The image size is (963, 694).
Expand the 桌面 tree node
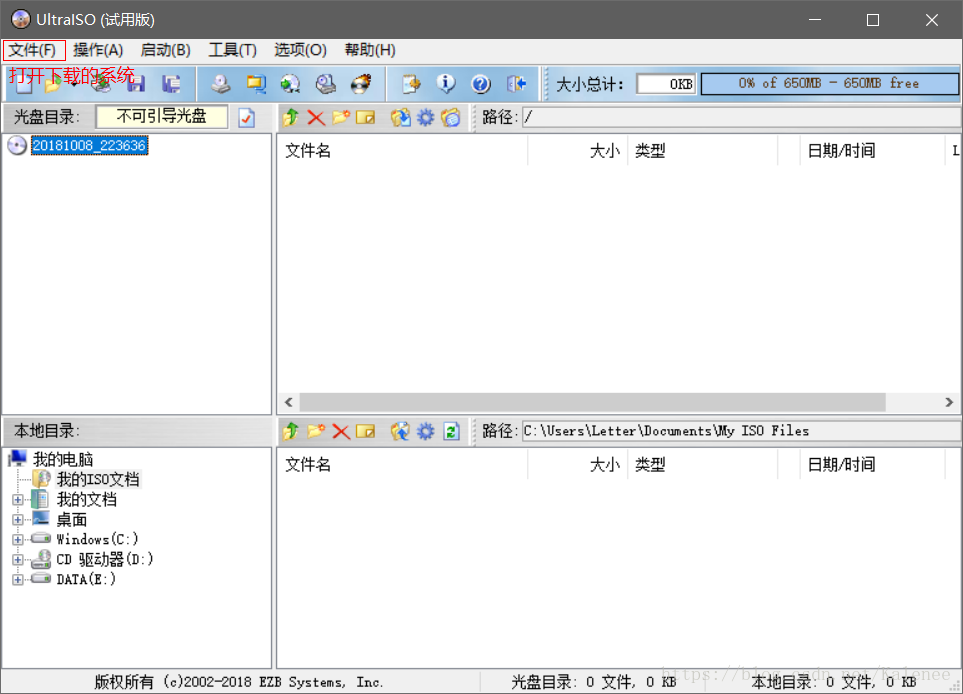(x=18, y=520)
